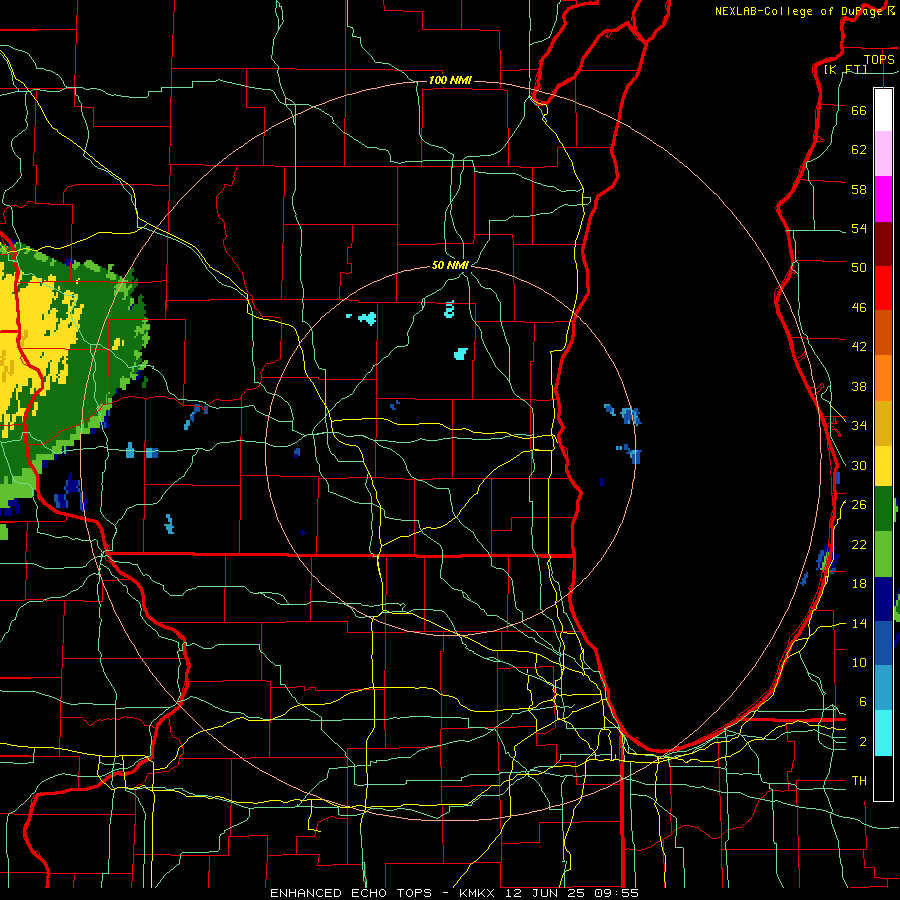Click the legend value '46'
This screenshot has width=900, height=900.
pos(859,307)
